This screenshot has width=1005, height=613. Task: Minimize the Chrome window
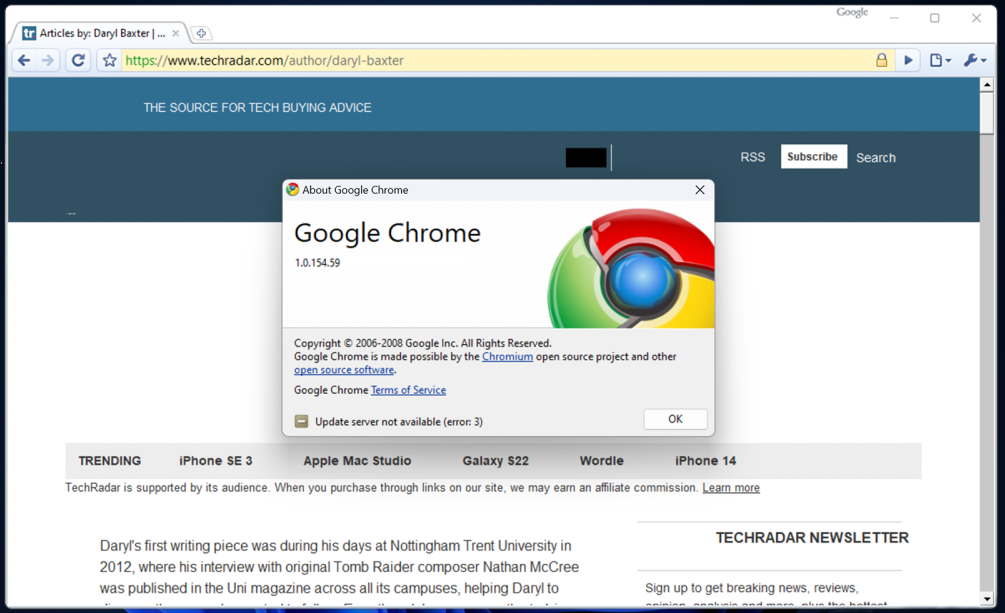click(x=894, y=18)
